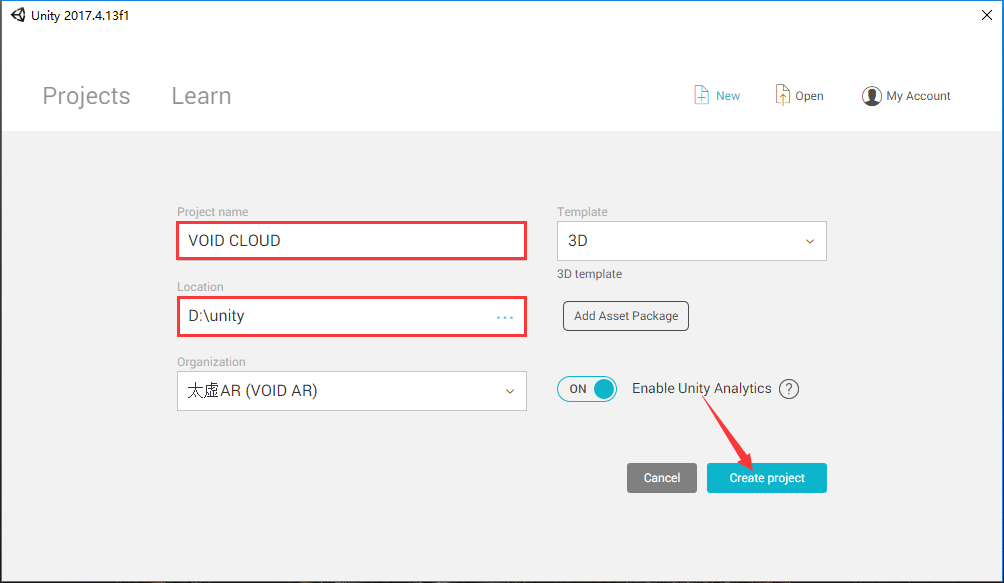Click the My Account label
Screen dimensions: 1004x583
(918, 96)
